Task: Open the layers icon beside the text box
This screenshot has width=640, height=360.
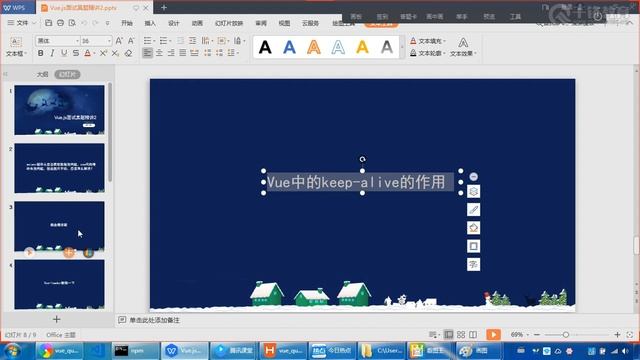Action: click(x=473, y=191)
